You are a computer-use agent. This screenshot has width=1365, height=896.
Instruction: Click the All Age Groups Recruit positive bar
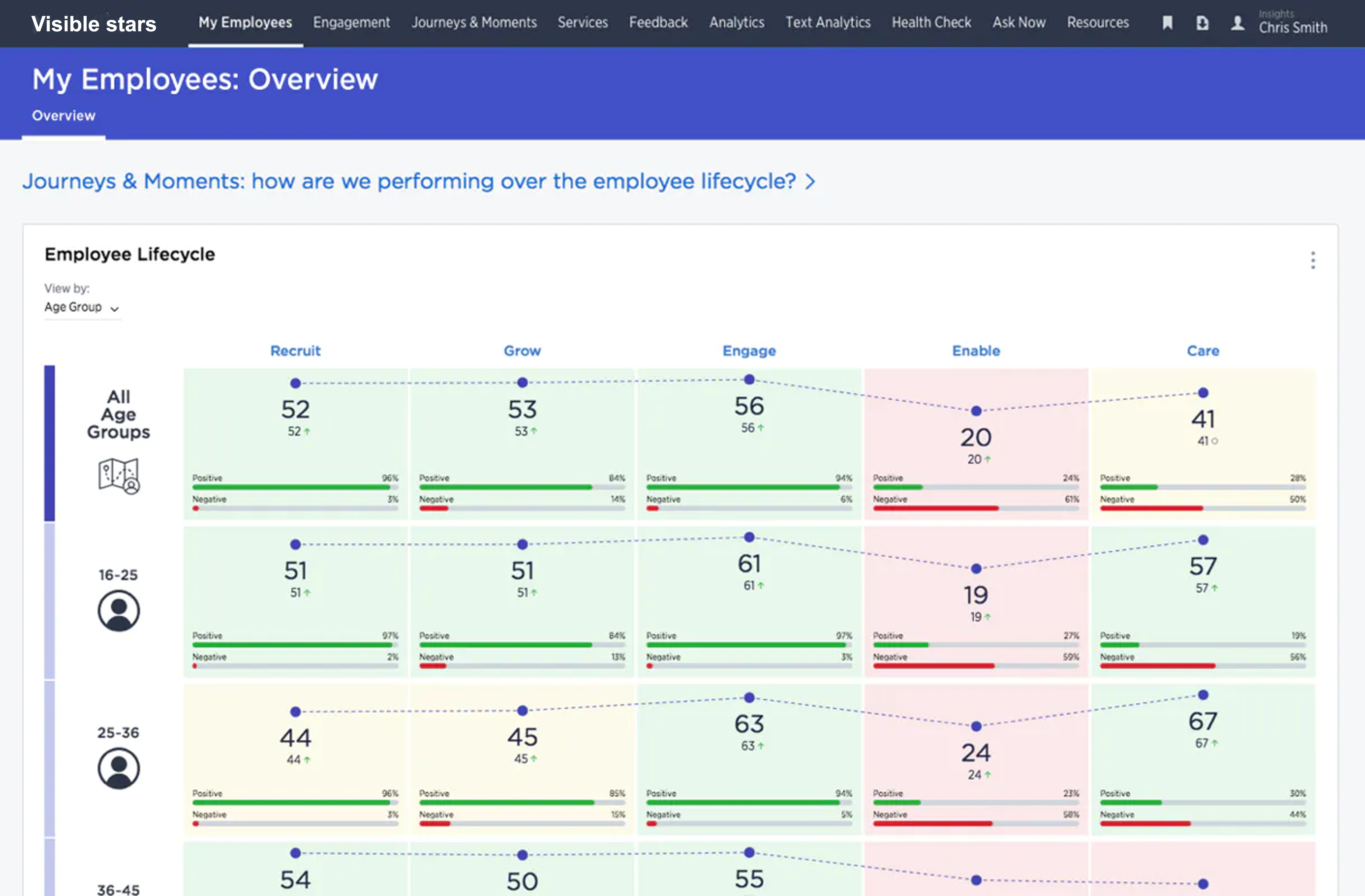point(291,487)
